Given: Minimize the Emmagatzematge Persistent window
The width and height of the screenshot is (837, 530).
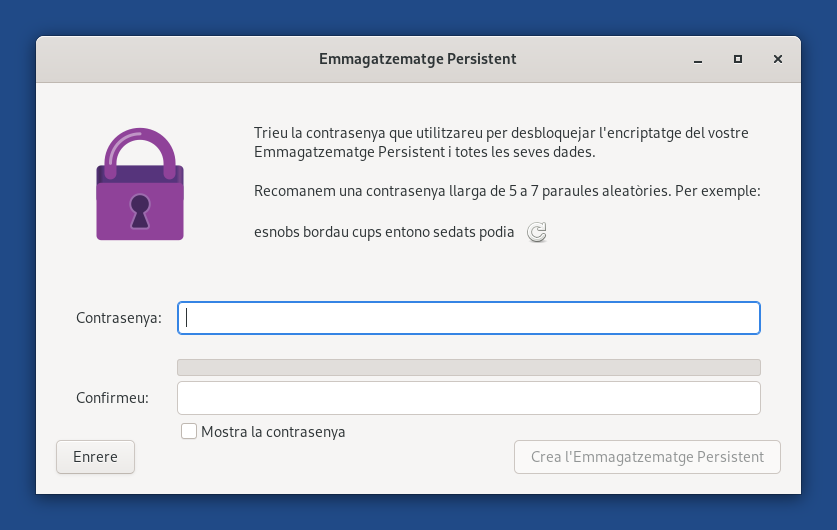Looking at the screenshot, I should [698, 59].
